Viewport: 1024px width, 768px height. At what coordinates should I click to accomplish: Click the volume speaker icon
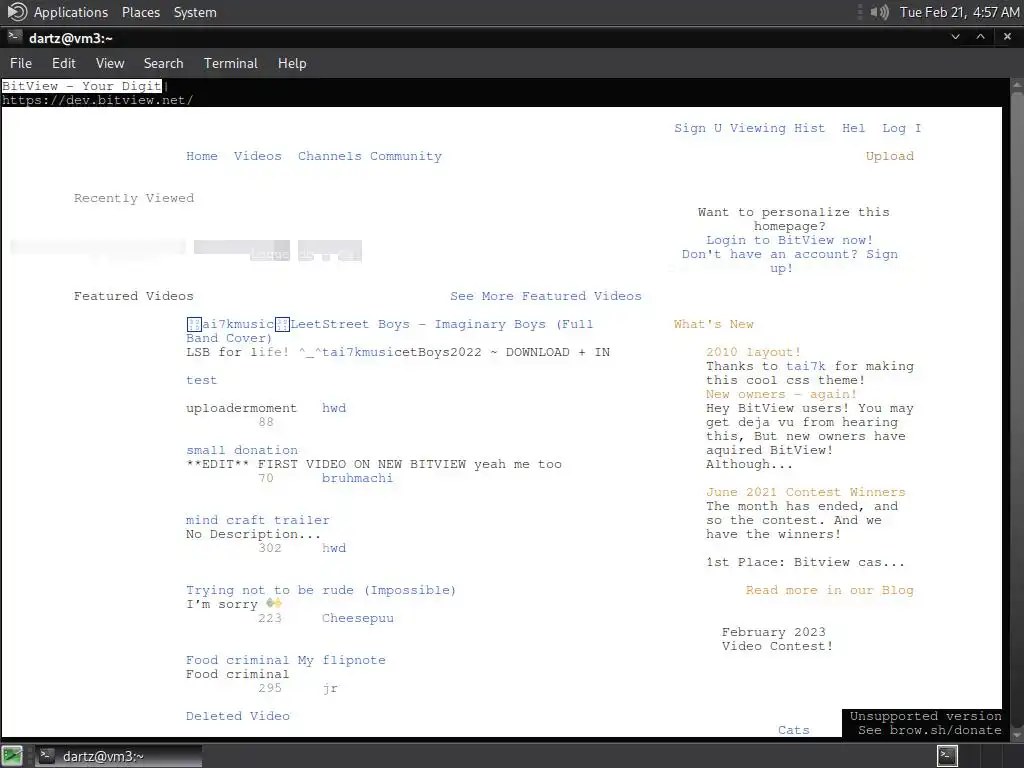pyautogui.click(x=880, y=12)
